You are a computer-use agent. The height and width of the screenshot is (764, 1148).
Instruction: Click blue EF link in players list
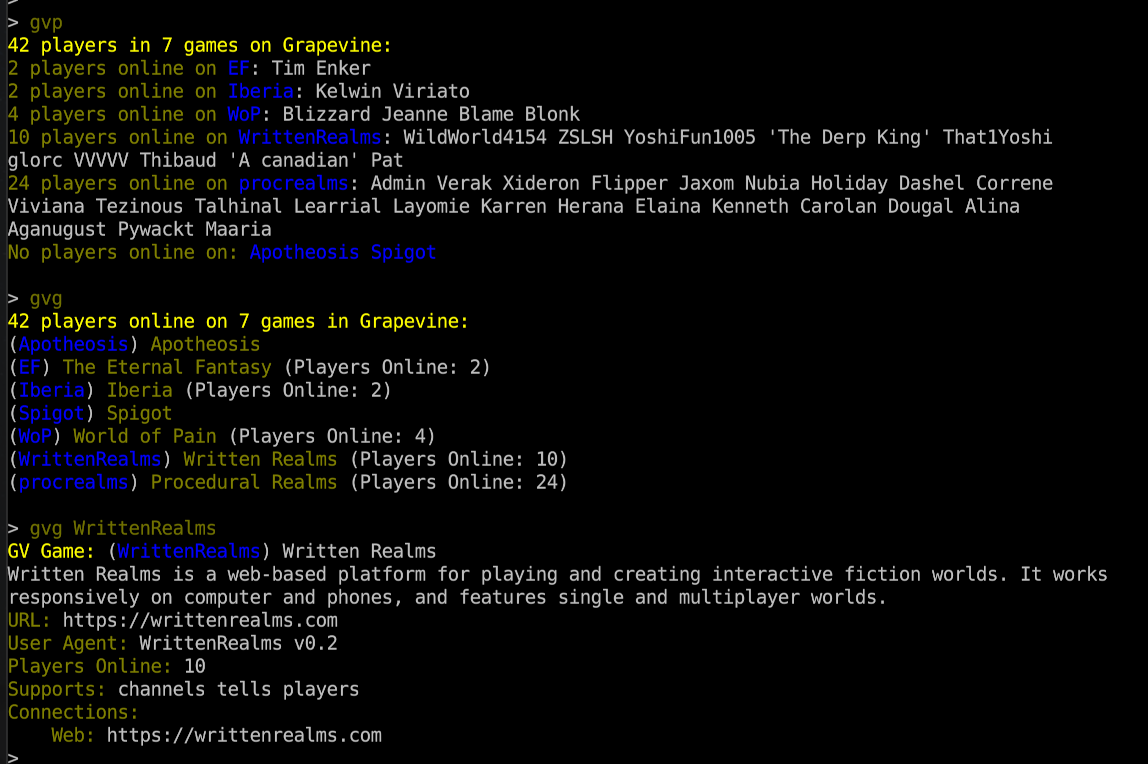coord(239,68)
